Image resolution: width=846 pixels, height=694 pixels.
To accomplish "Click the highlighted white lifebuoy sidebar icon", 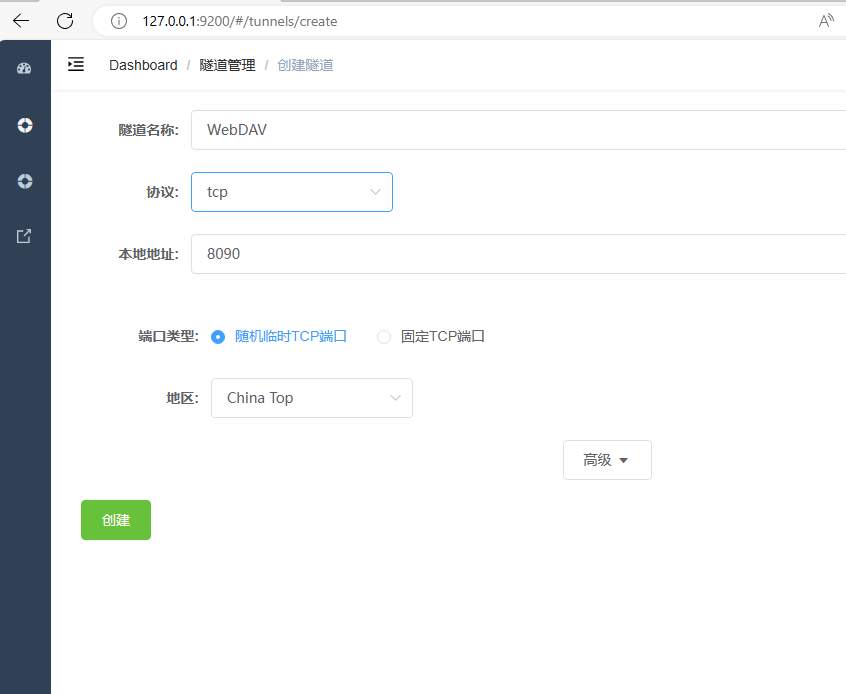I will click(25, 125).
